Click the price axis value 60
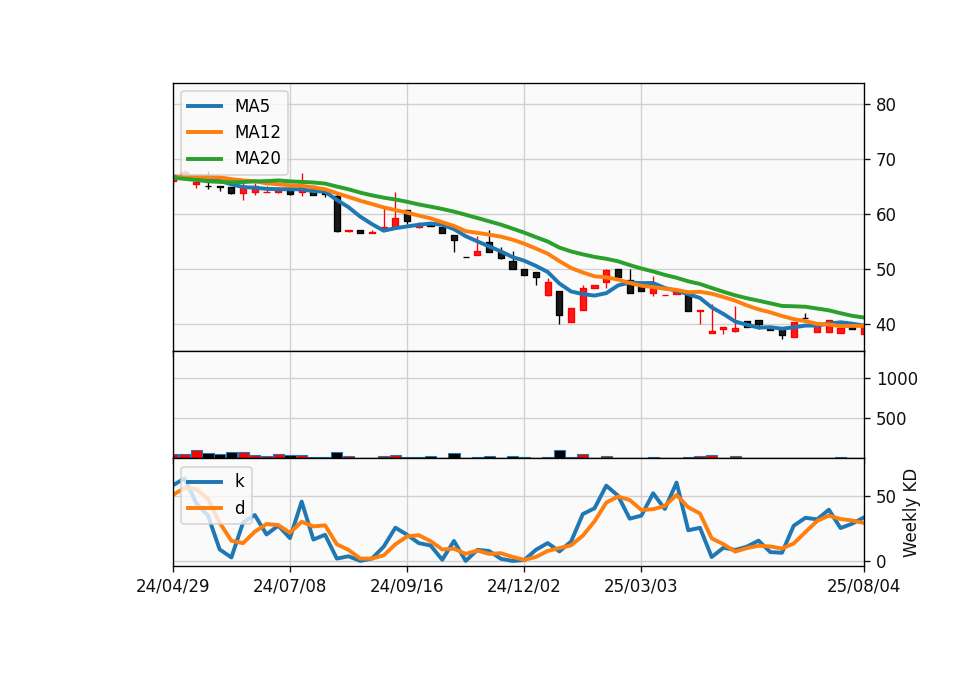 [x=886, y=215]
